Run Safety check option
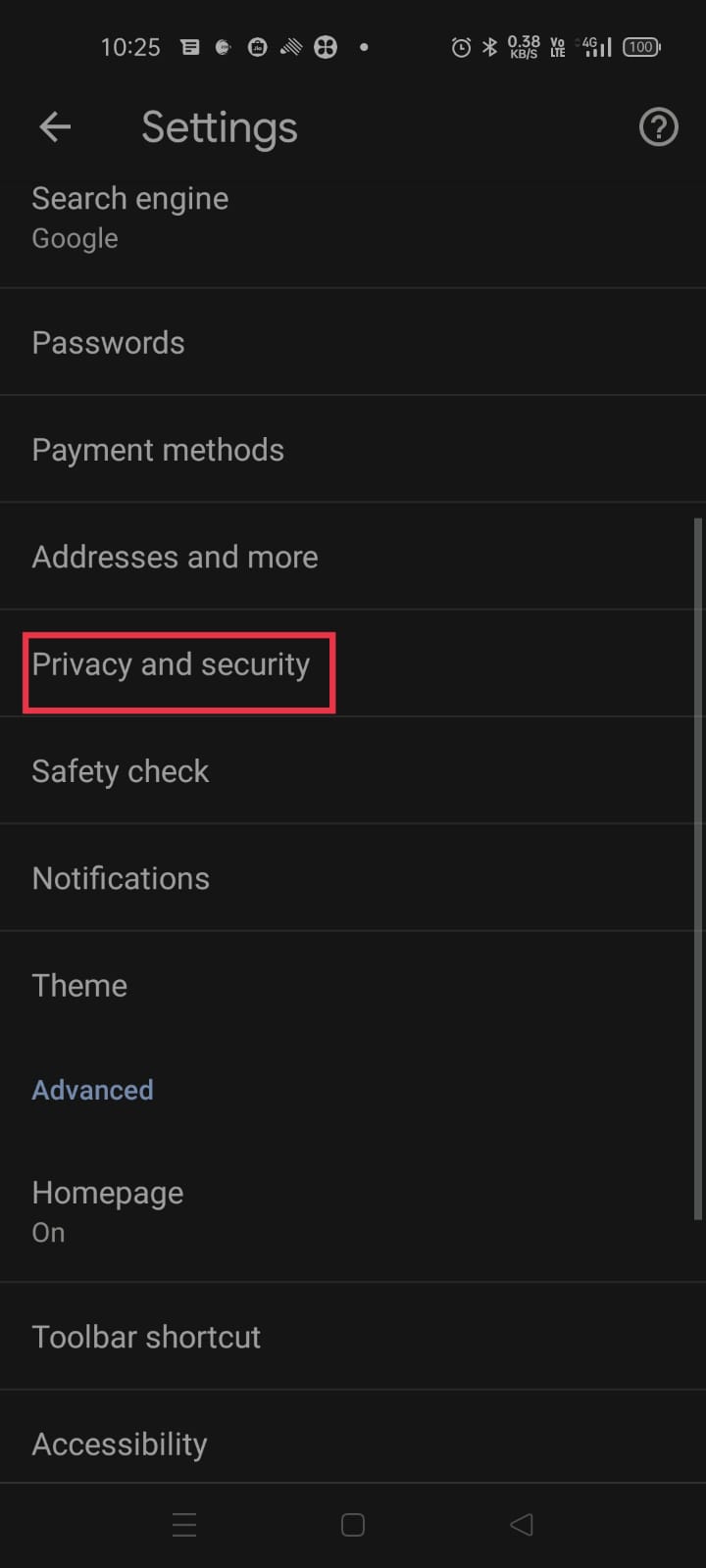The height and width of the screenshot is (1568, 706). pos(121,771)
